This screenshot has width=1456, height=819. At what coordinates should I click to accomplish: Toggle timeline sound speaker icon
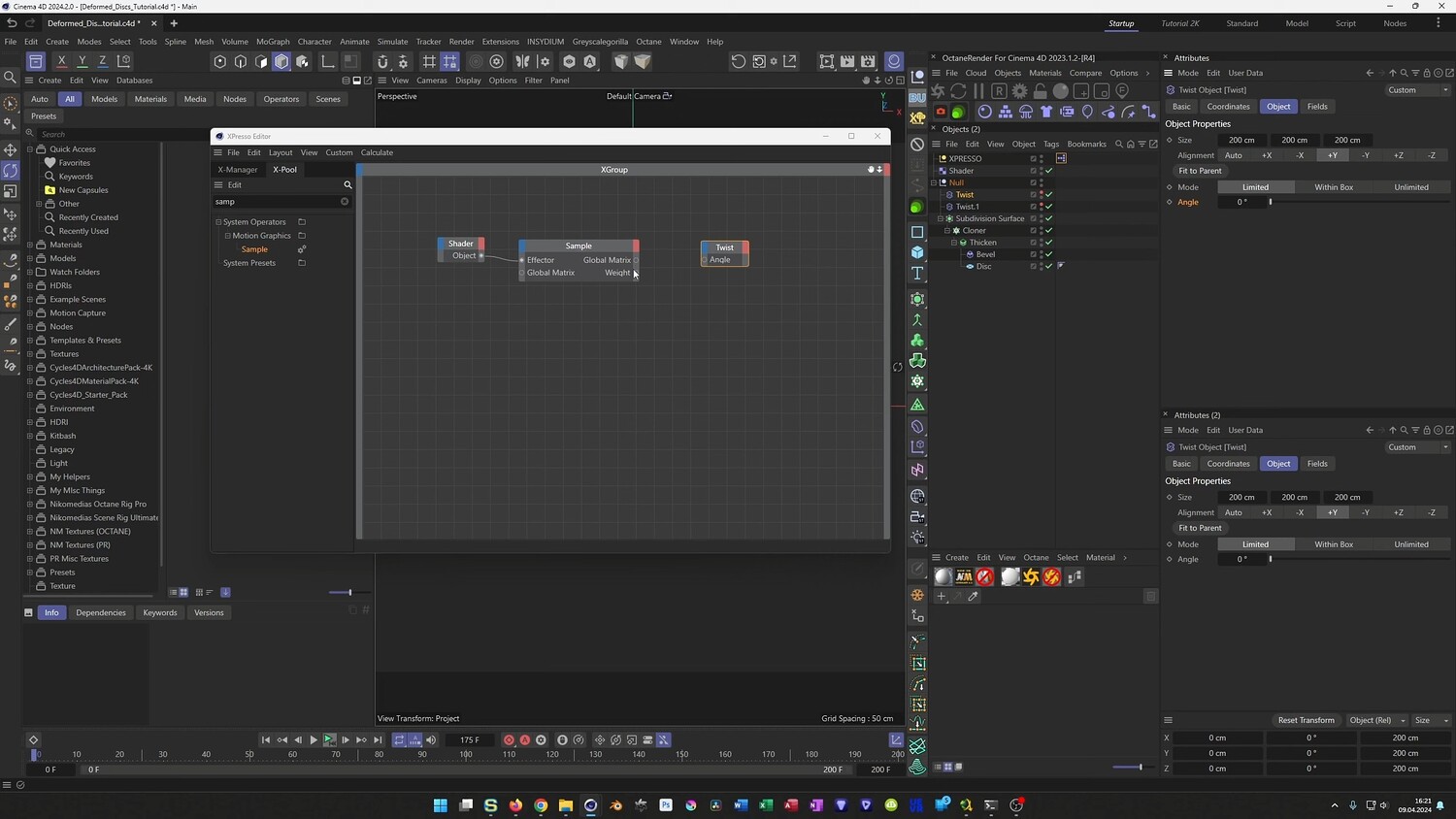pos(431,740)
